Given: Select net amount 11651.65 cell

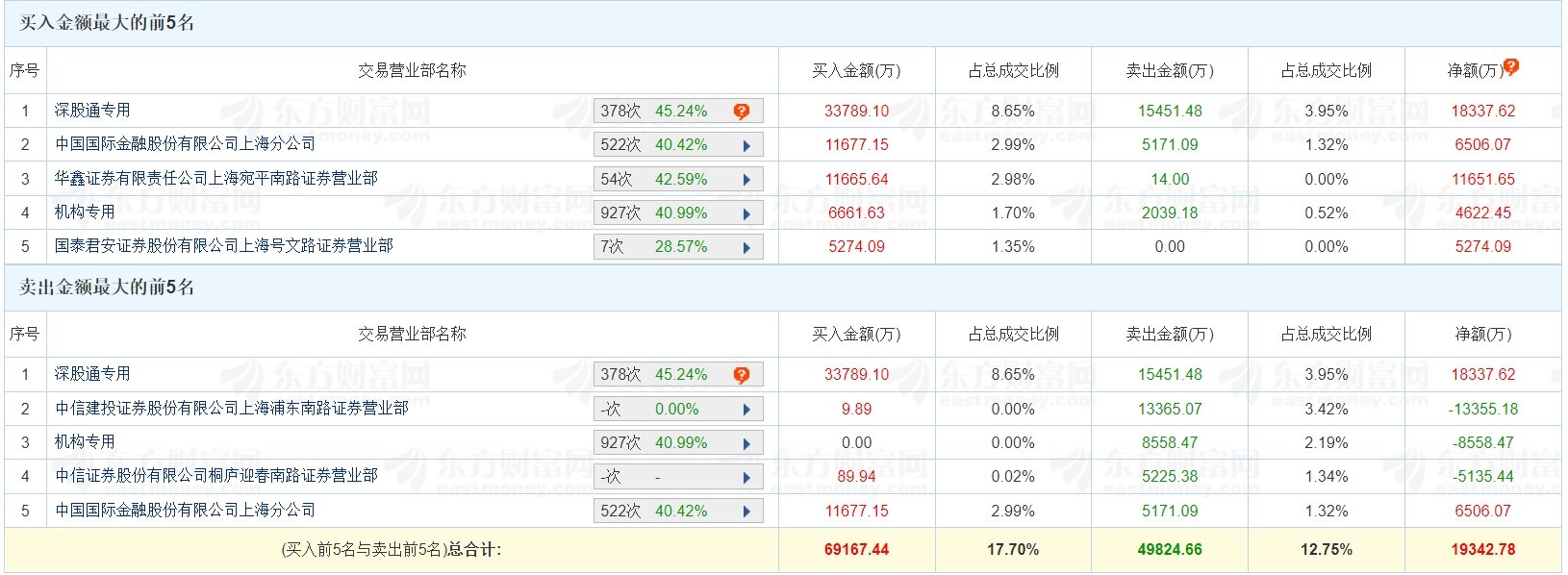Looking at the screenshot, I should tap(1483, 179).
